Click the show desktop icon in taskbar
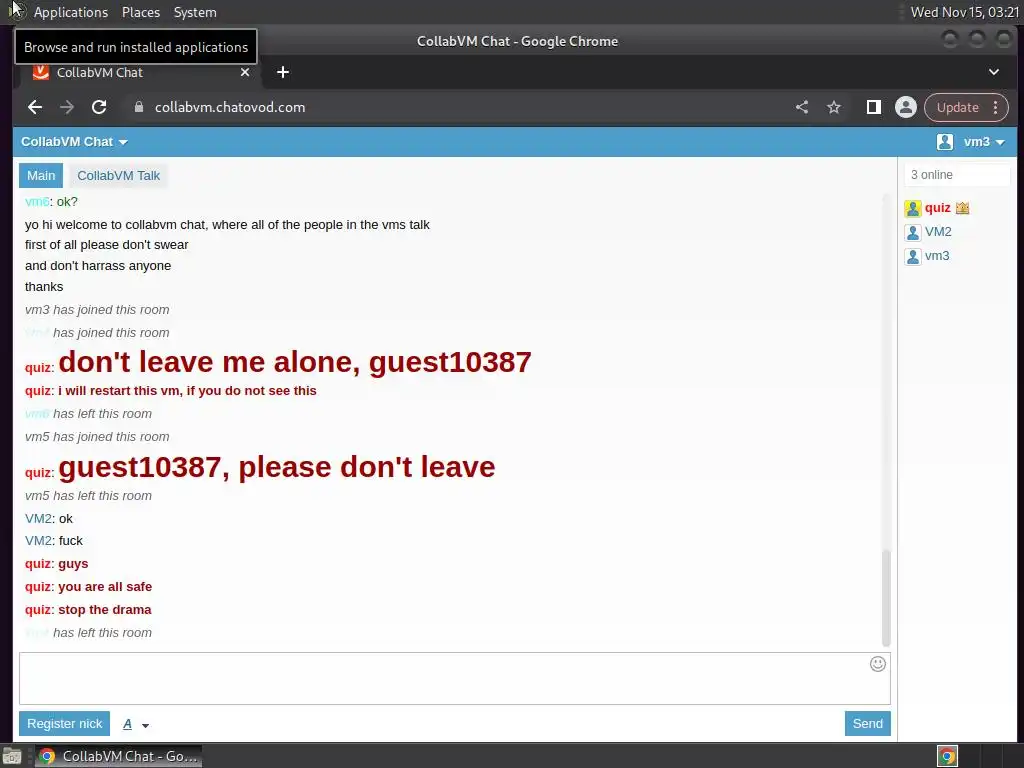 pos(12,756)
